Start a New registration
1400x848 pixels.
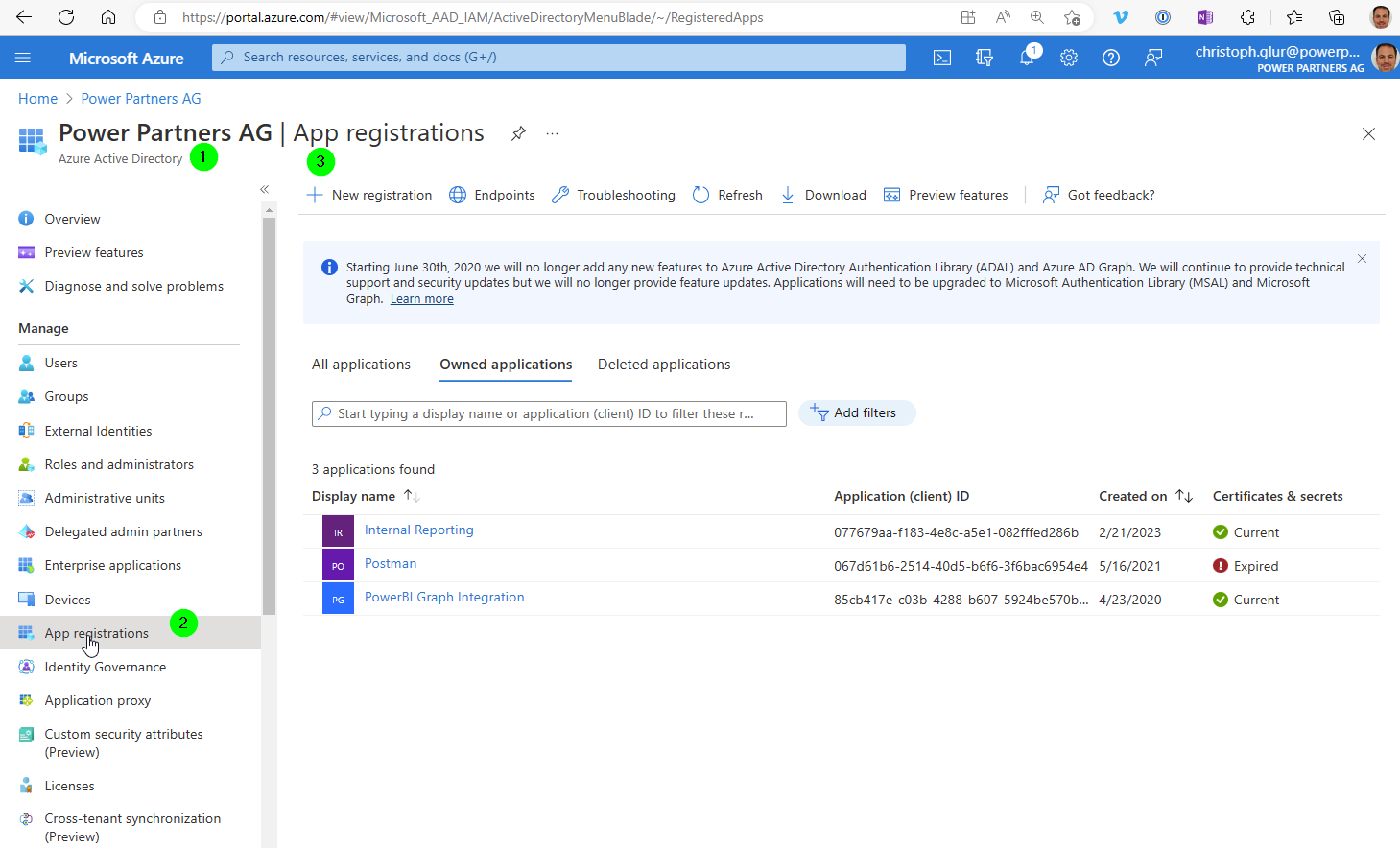(x=369, y=195)
